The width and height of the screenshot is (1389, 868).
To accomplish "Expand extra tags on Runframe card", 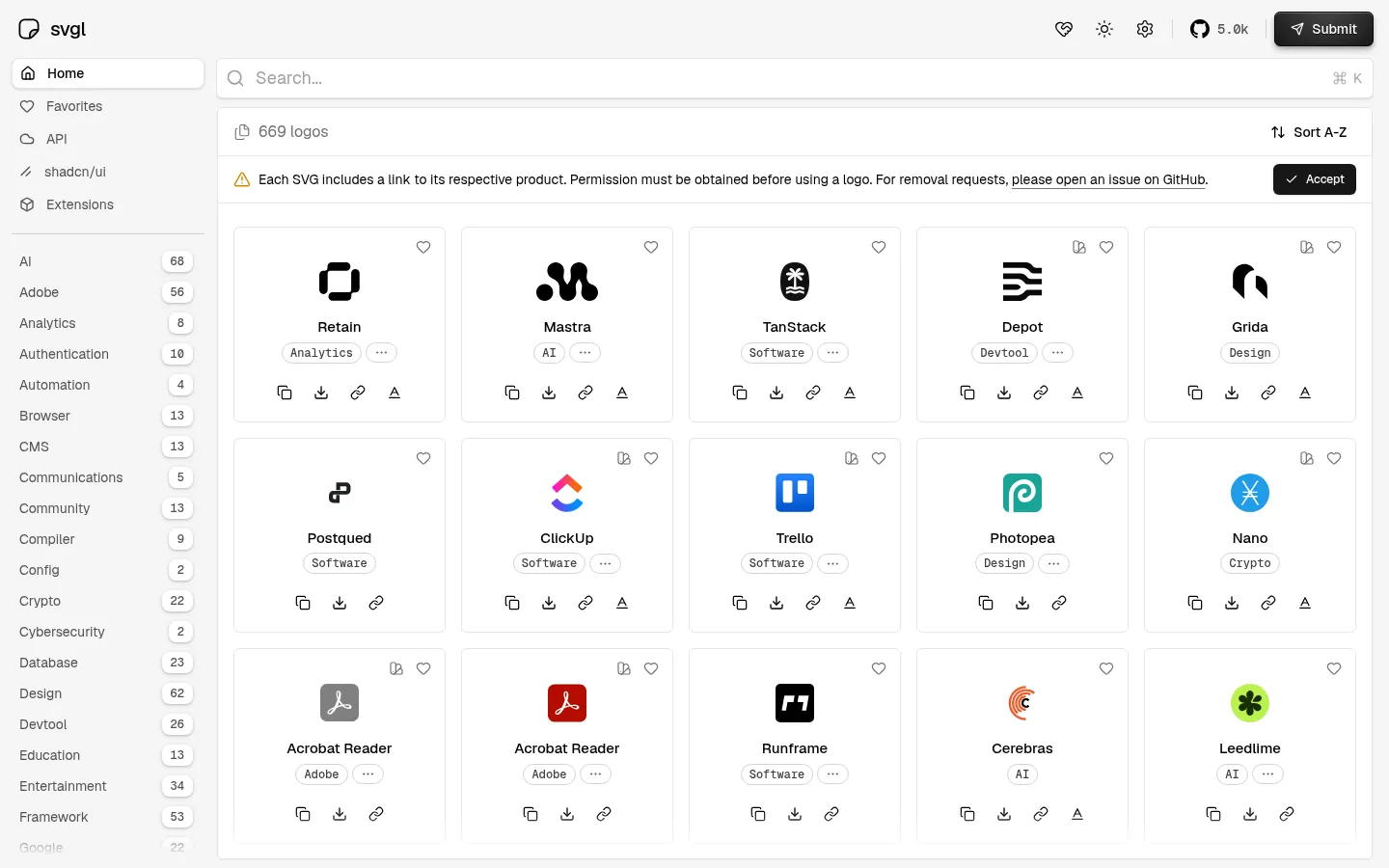I will [833, 774].
